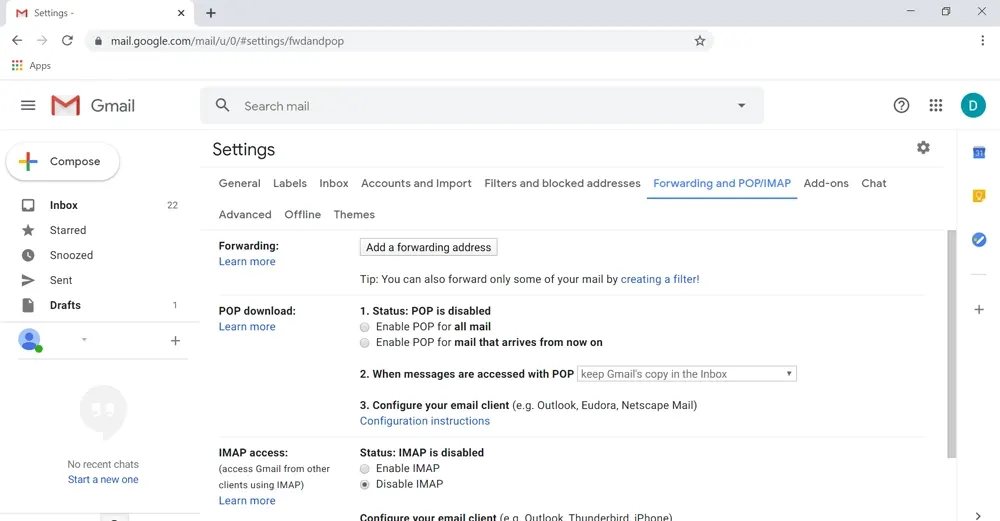Click the Inbox icon in sidebar
Screen dimensions: 1000x521
[28, 205]
